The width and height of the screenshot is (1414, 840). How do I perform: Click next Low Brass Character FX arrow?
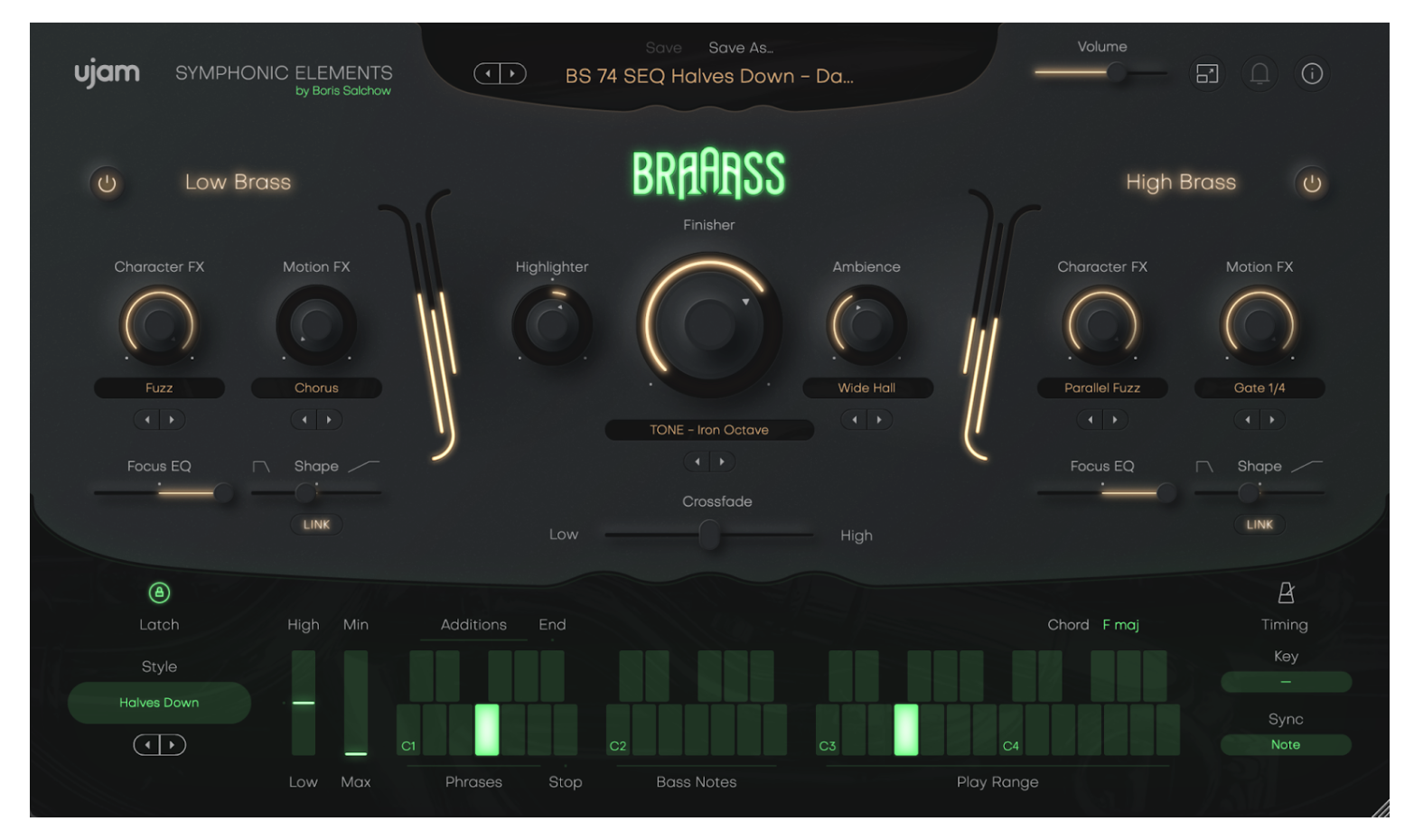[172, 419]
